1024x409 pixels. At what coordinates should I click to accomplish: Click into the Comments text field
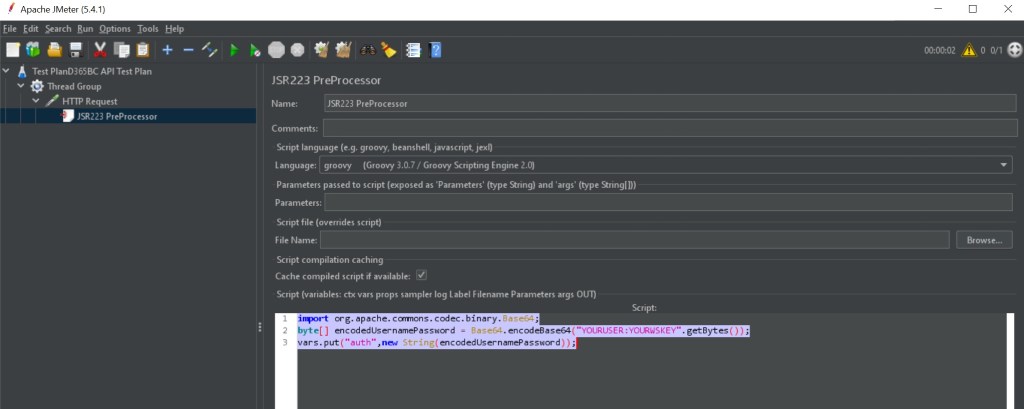[x=667, y=128]
